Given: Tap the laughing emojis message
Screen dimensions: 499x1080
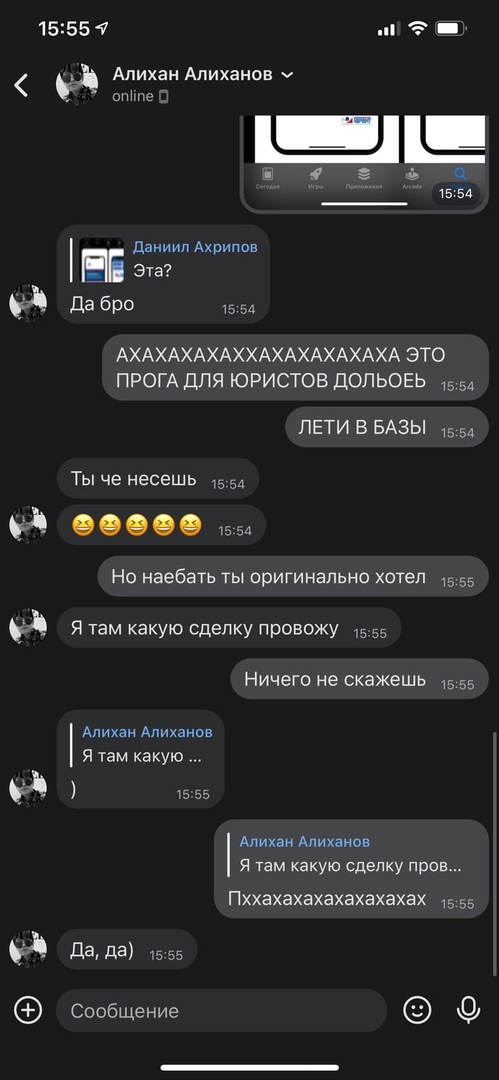Looking at the screenshot, I should pyautogui.click(x=161, y=526).
